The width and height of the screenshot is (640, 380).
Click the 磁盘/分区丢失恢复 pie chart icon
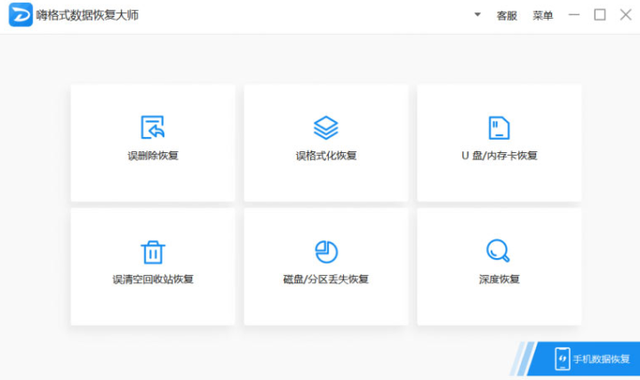tap(326, 251)
